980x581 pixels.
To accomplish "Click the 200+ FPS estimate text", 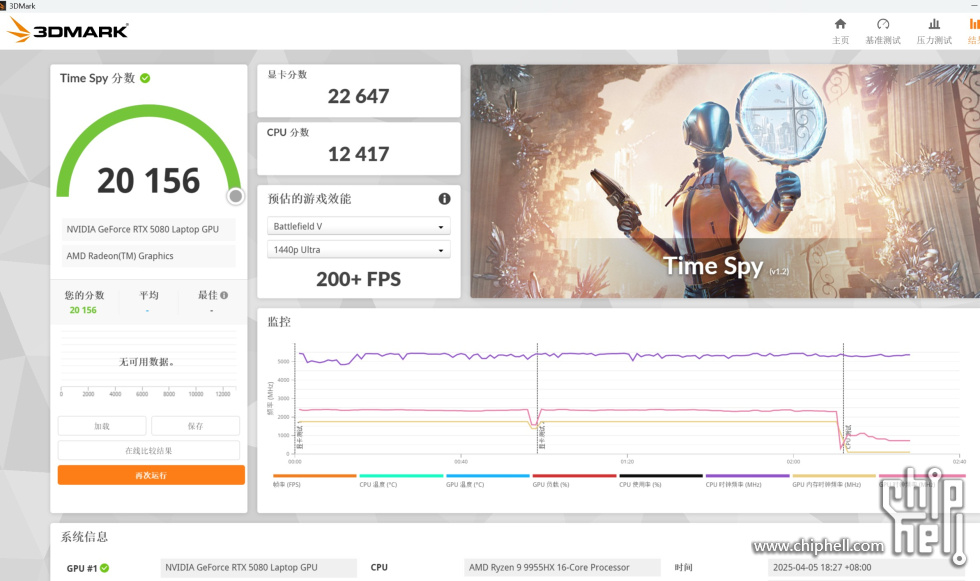I will 359,279.
